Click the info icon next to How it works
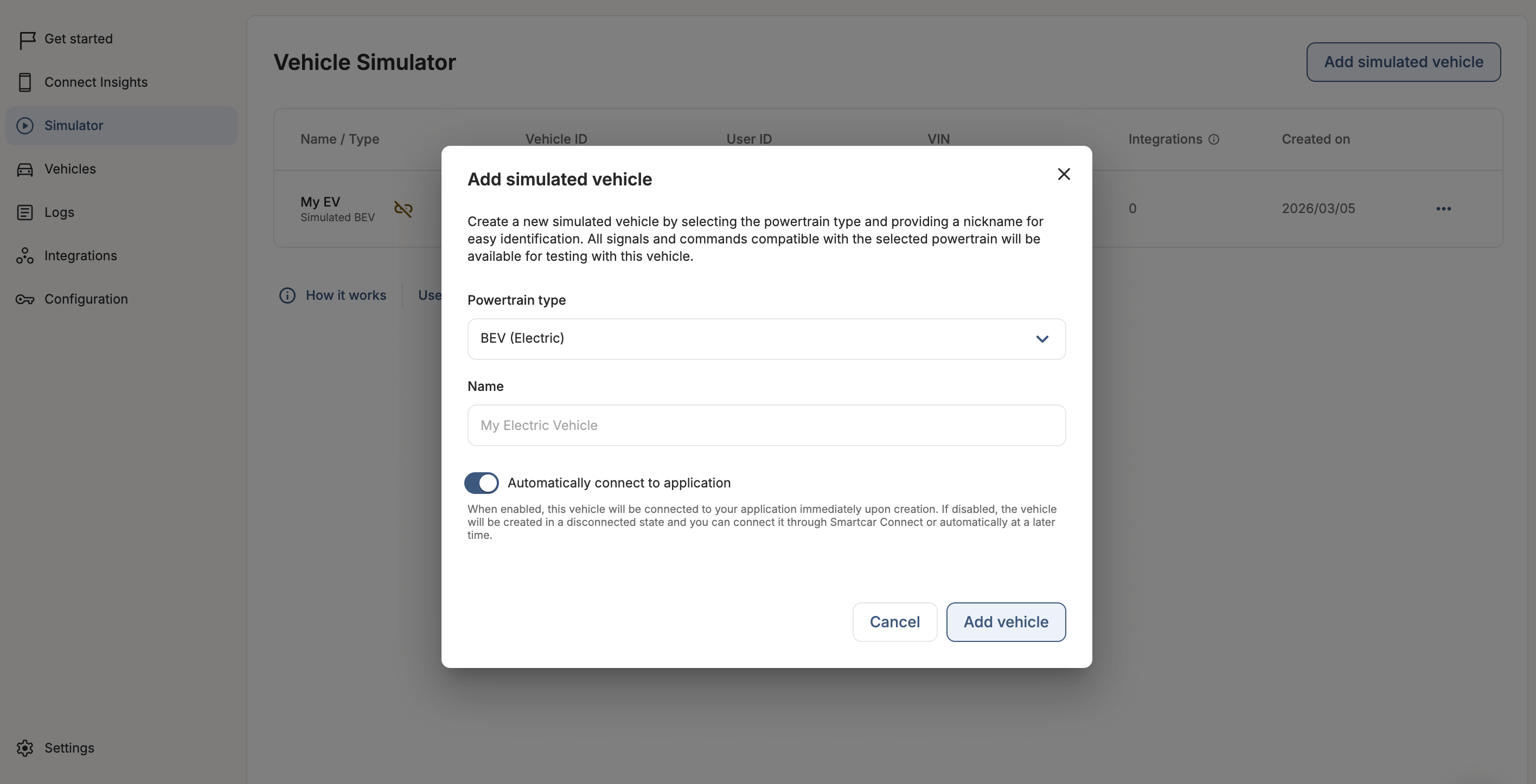The height and width of the screenshot is (784, 1536). (x=287, y=295)
